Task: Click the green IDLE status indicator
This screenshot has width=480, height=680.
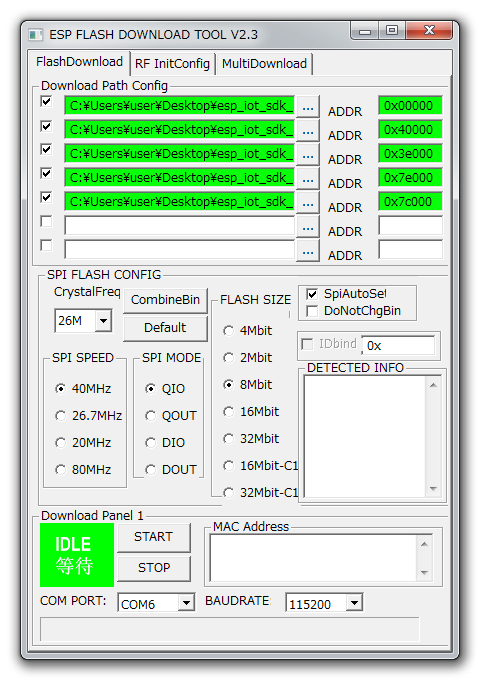Action: tap(77, 555)
